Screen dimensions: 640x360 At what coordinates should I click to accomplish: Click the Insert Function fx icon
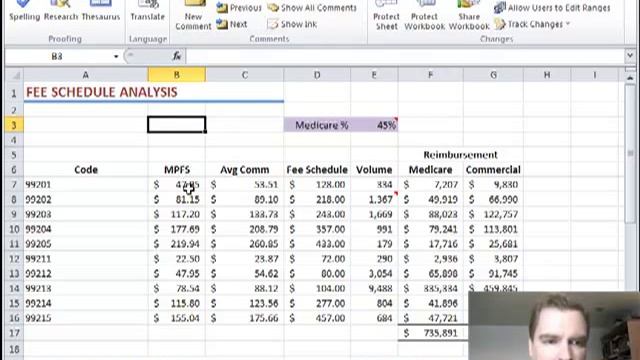(177, 56)
